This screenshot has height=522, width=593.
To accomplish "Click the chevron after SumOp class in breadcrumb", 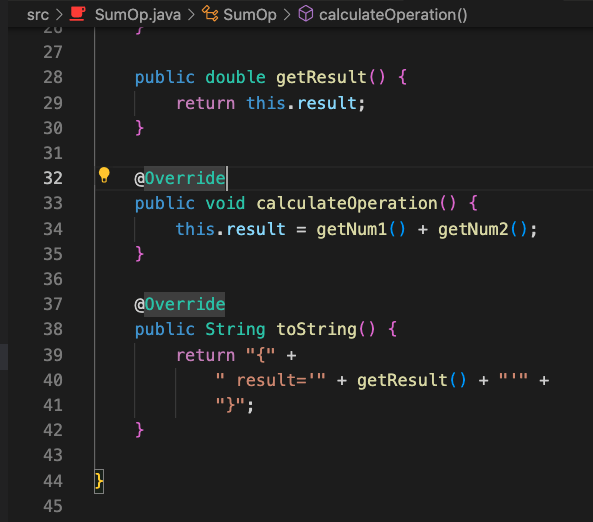I will [x=287, y=15].
